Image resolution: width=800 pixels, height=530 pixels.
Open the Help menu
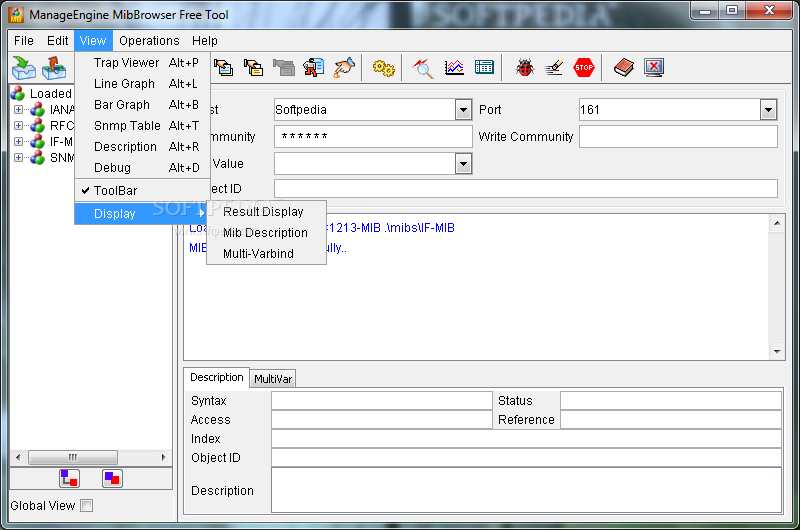coord(205,41)
